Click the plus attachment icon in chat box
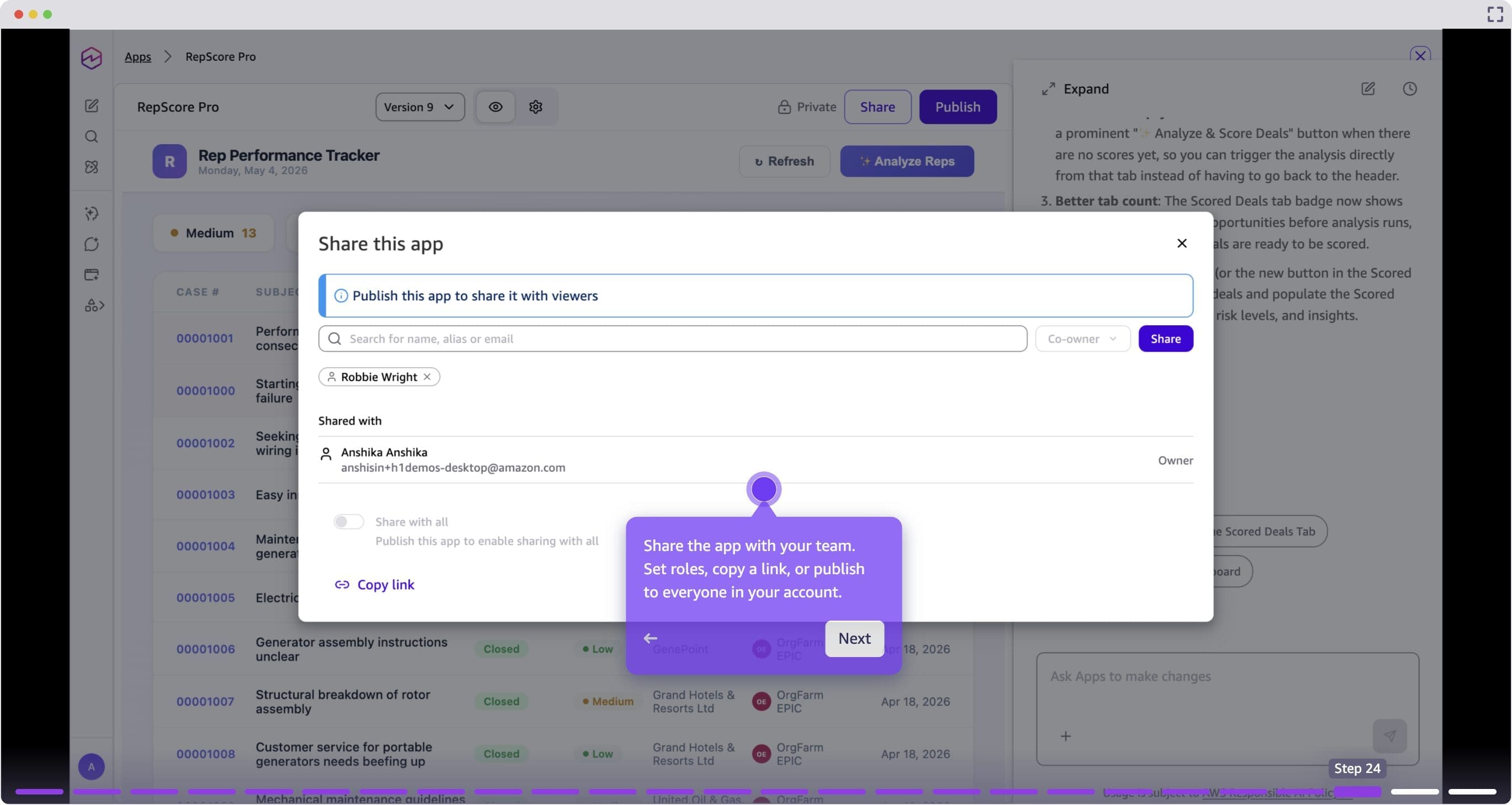The width and height of the screenshot is (1512, 805). [1066, 736]
